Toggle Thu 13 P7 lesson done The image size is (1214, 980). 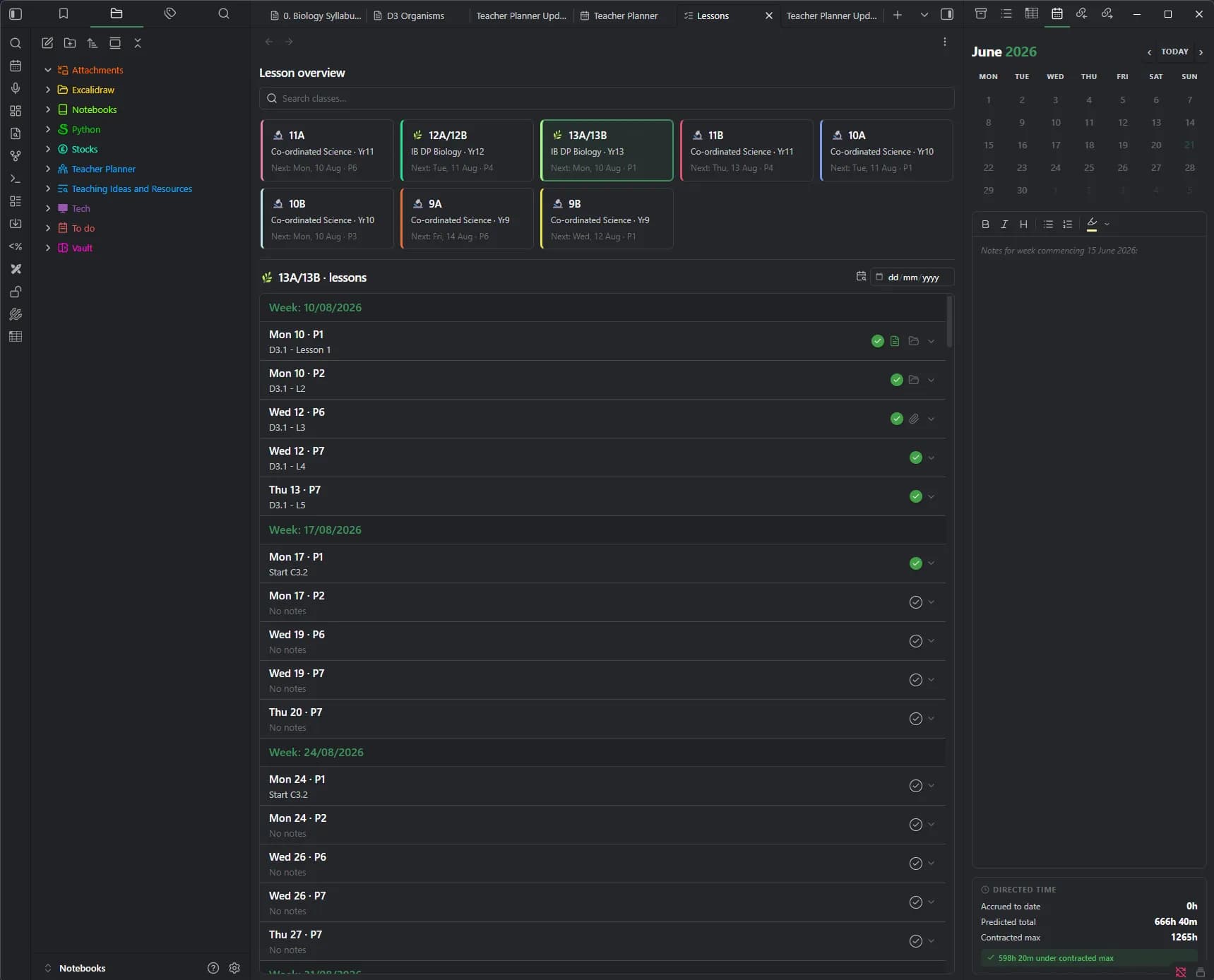[916, 496]
